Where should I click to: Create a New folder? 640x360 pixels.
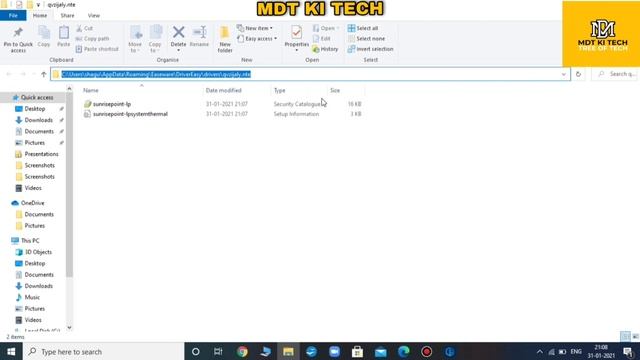(225, 40)
